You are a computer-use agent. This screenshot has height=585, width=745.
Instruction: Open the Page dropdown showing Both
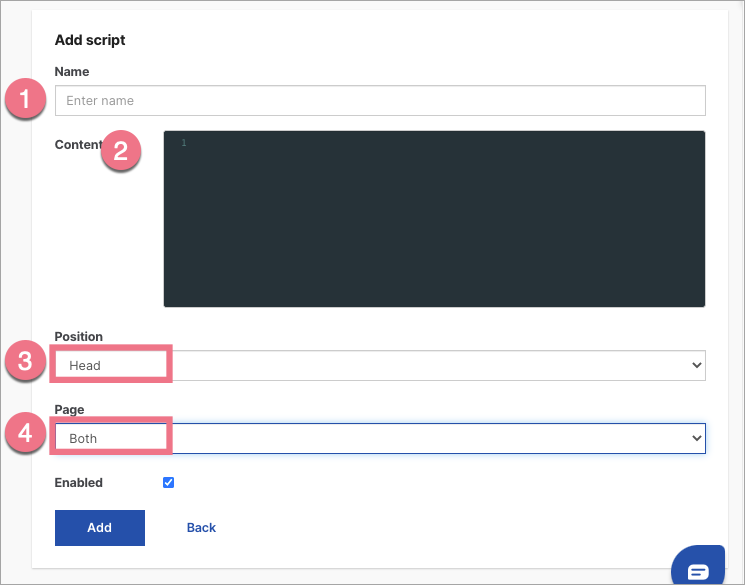380,438
